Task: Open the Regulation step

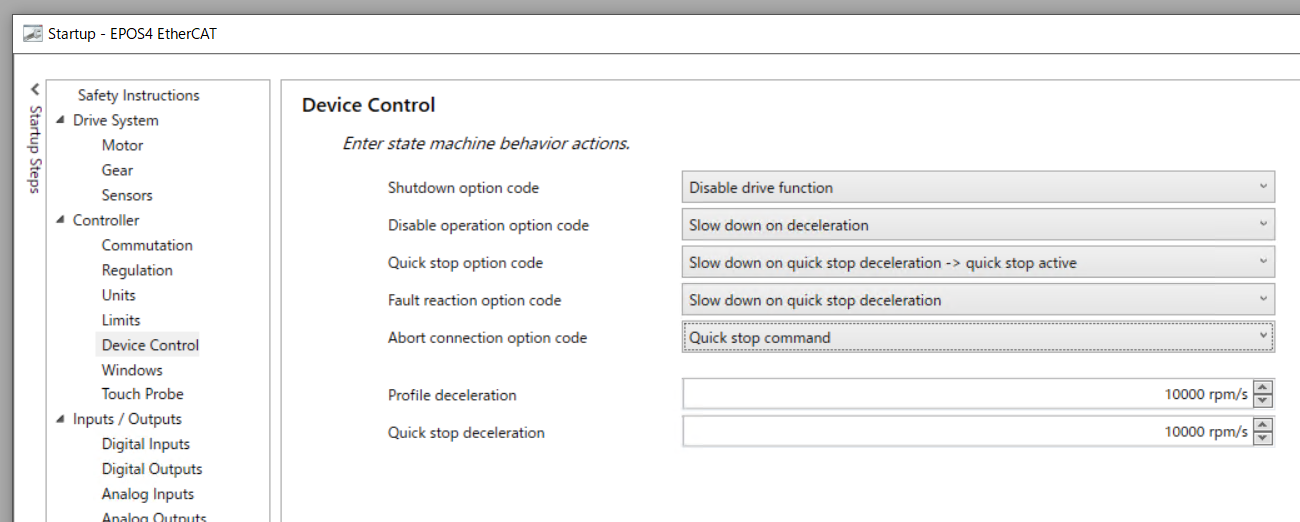Action: point(137,270)
